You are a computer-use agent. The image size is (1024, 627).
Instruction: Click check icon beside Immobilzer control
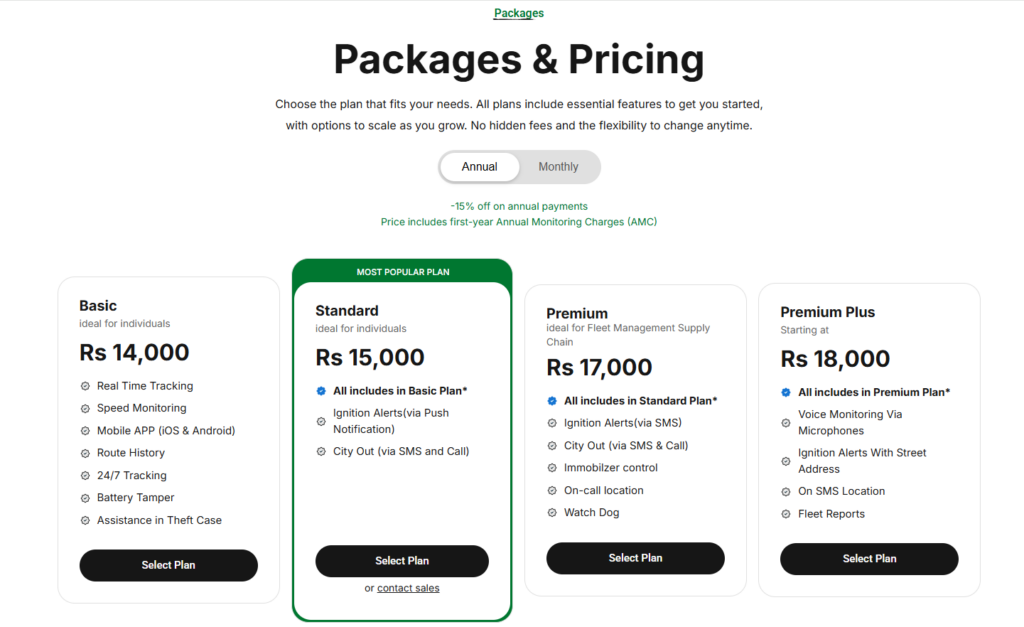tap(552, 468)
